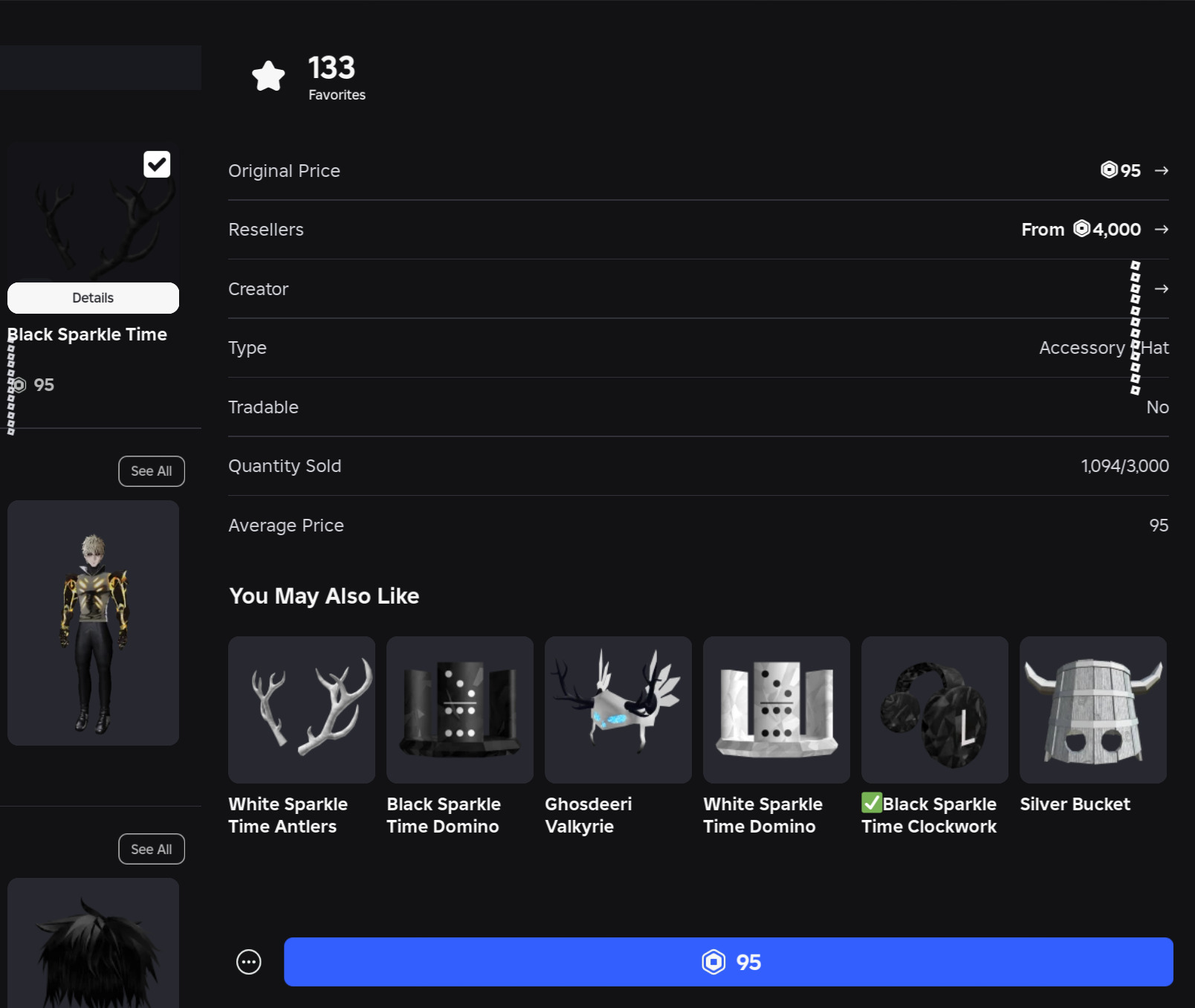The height and width of the screenshot is (1008, 1195).
Task: Click the first See All button
Action: pyautogui.click(x=151, y=471)
